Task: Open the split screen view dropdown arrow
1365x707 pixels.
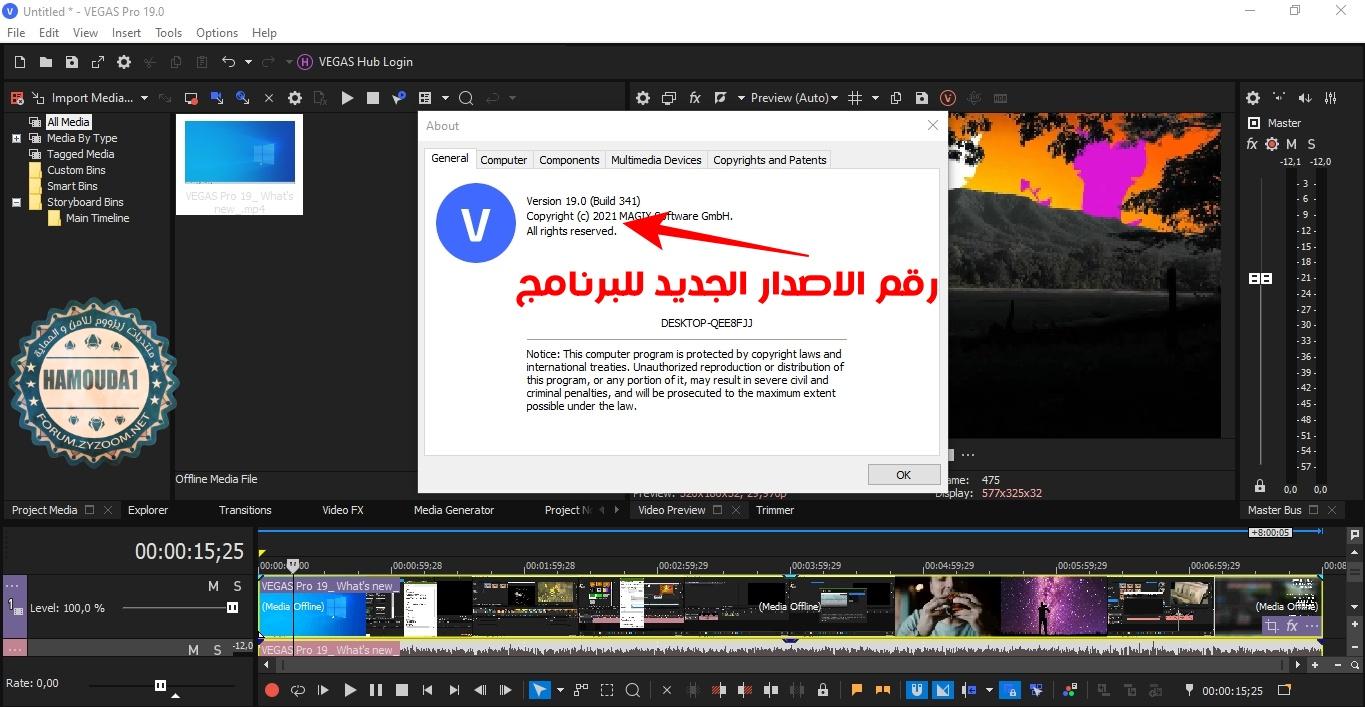Action: point(741,98)
